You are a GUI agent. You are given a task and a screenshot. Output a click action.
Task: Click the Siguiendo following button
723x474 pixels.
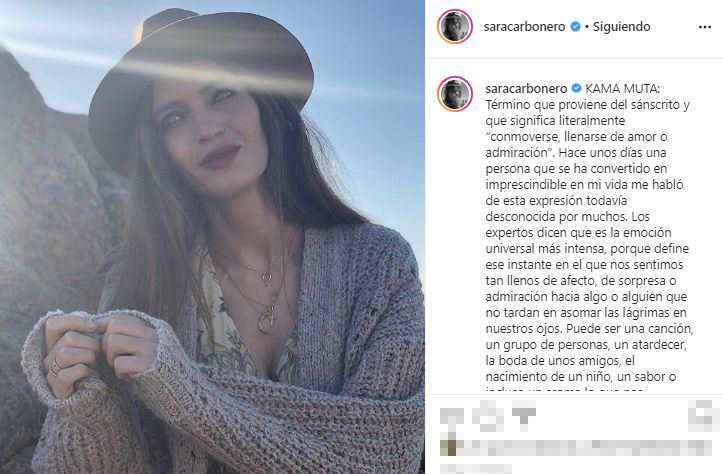click(x=621, y=27)
